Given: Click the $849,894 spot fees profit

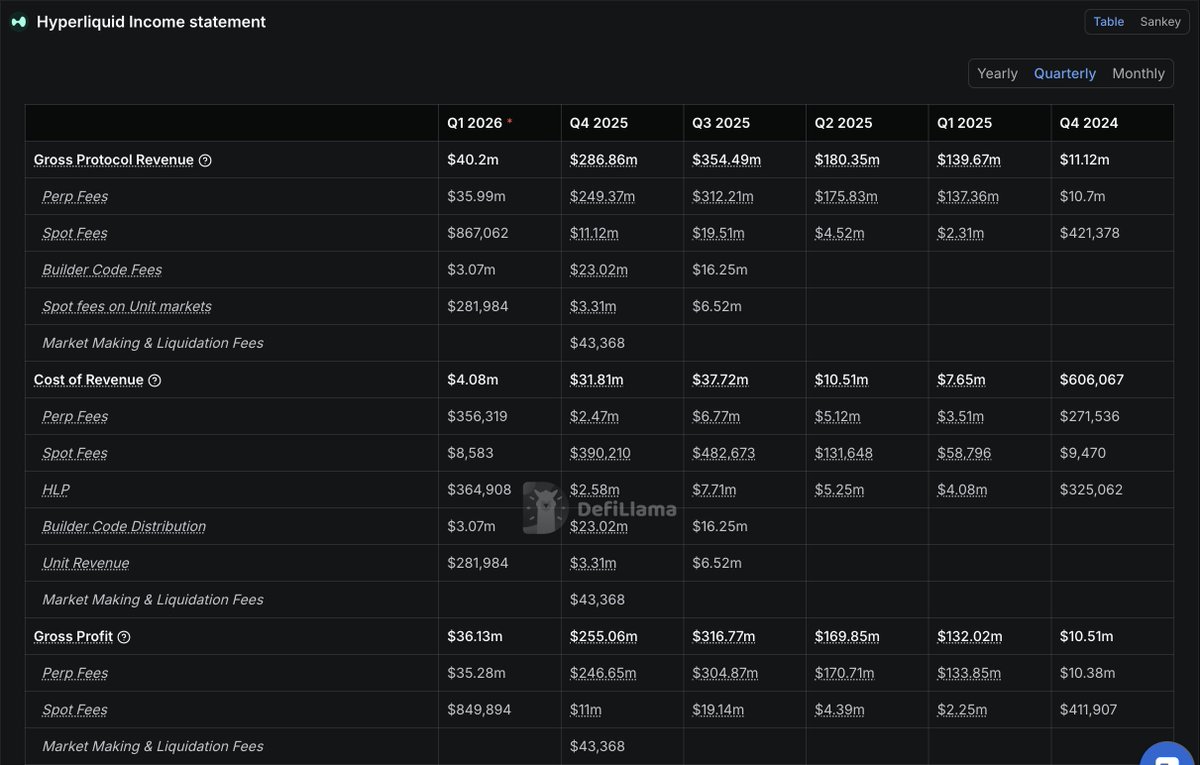Looking at the screenshot, I should (x=478, y=710).
